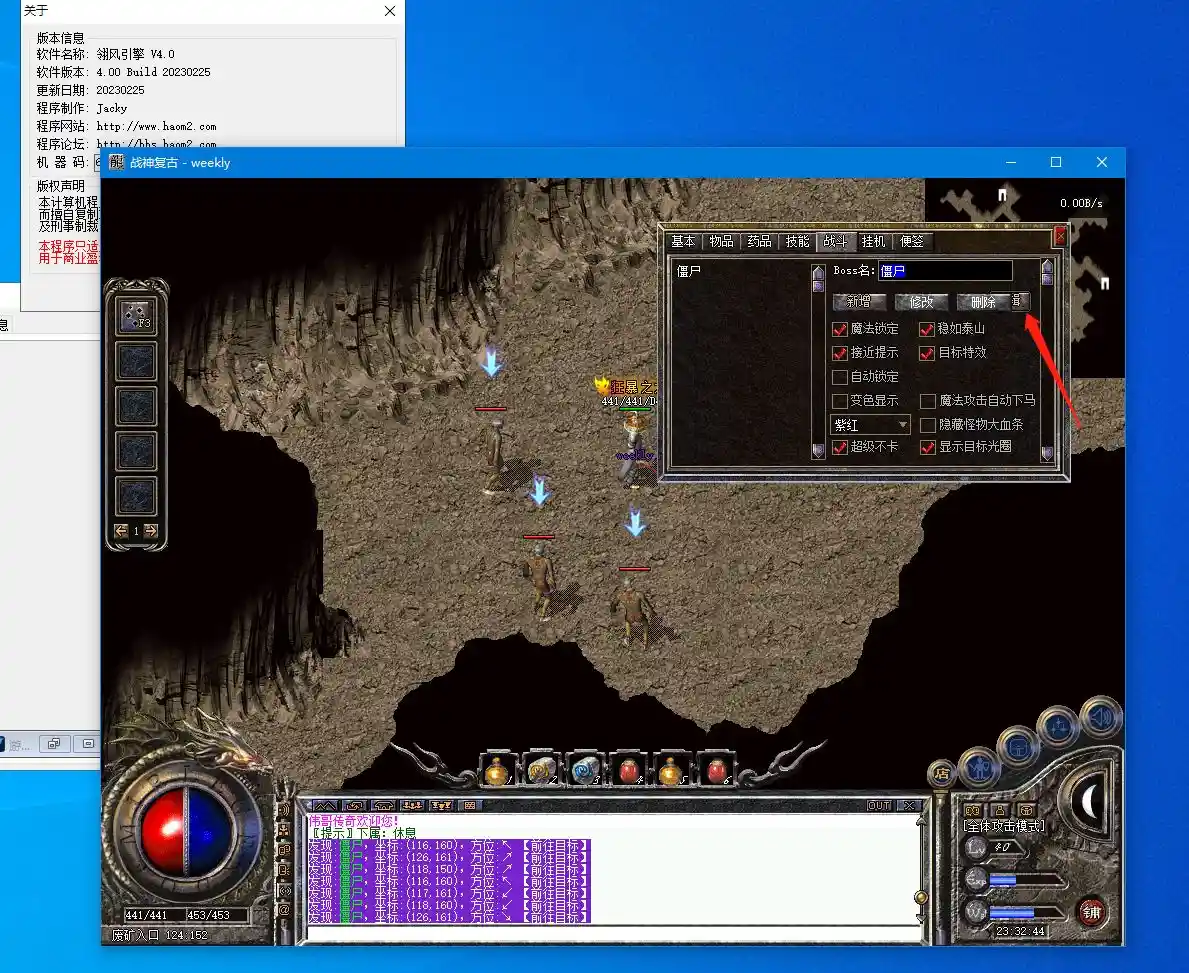Use the blue scroll in belt slot 3

(x=585, y=771)
